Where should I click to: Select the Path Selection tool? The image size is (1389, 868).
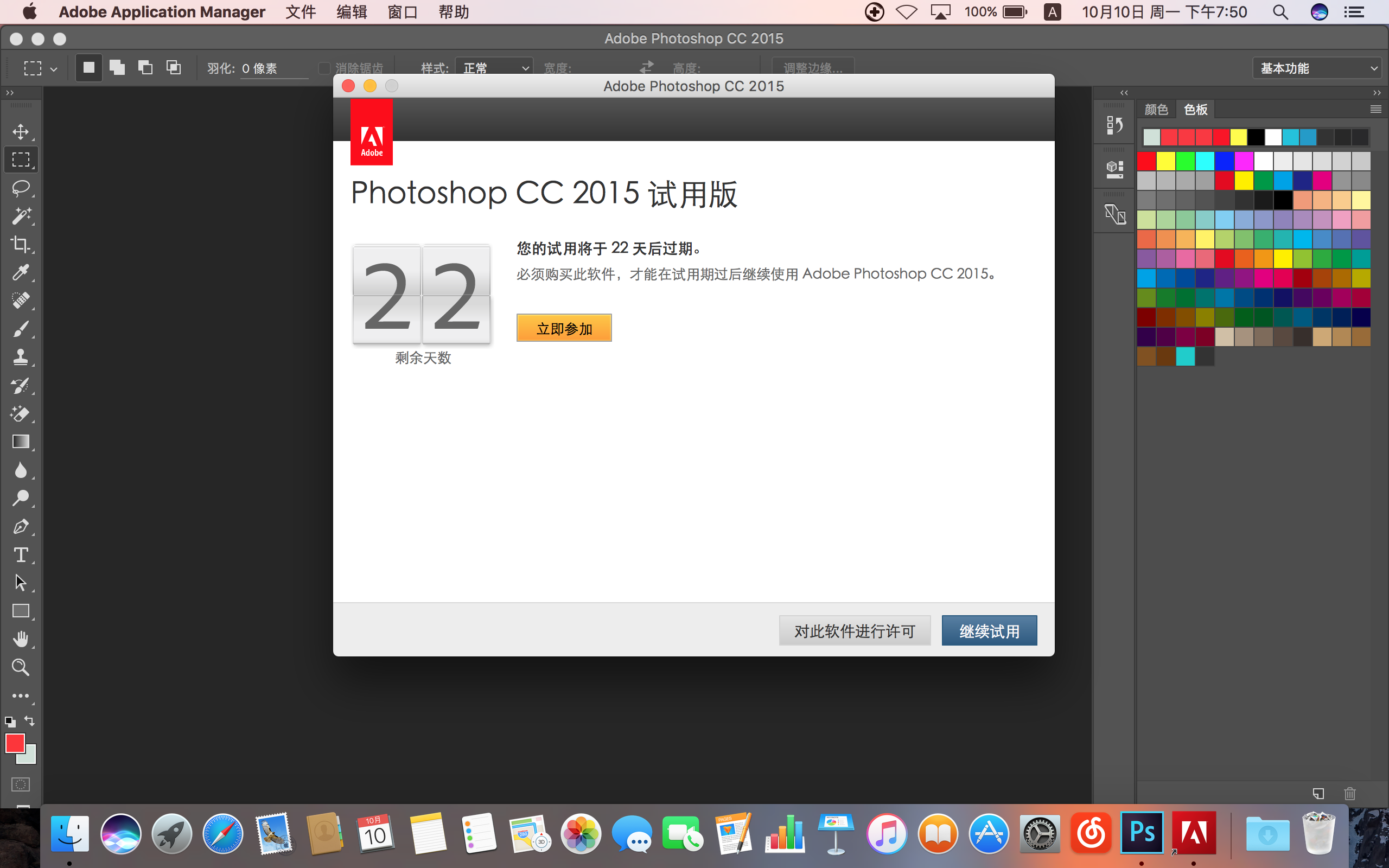point(21,583)
